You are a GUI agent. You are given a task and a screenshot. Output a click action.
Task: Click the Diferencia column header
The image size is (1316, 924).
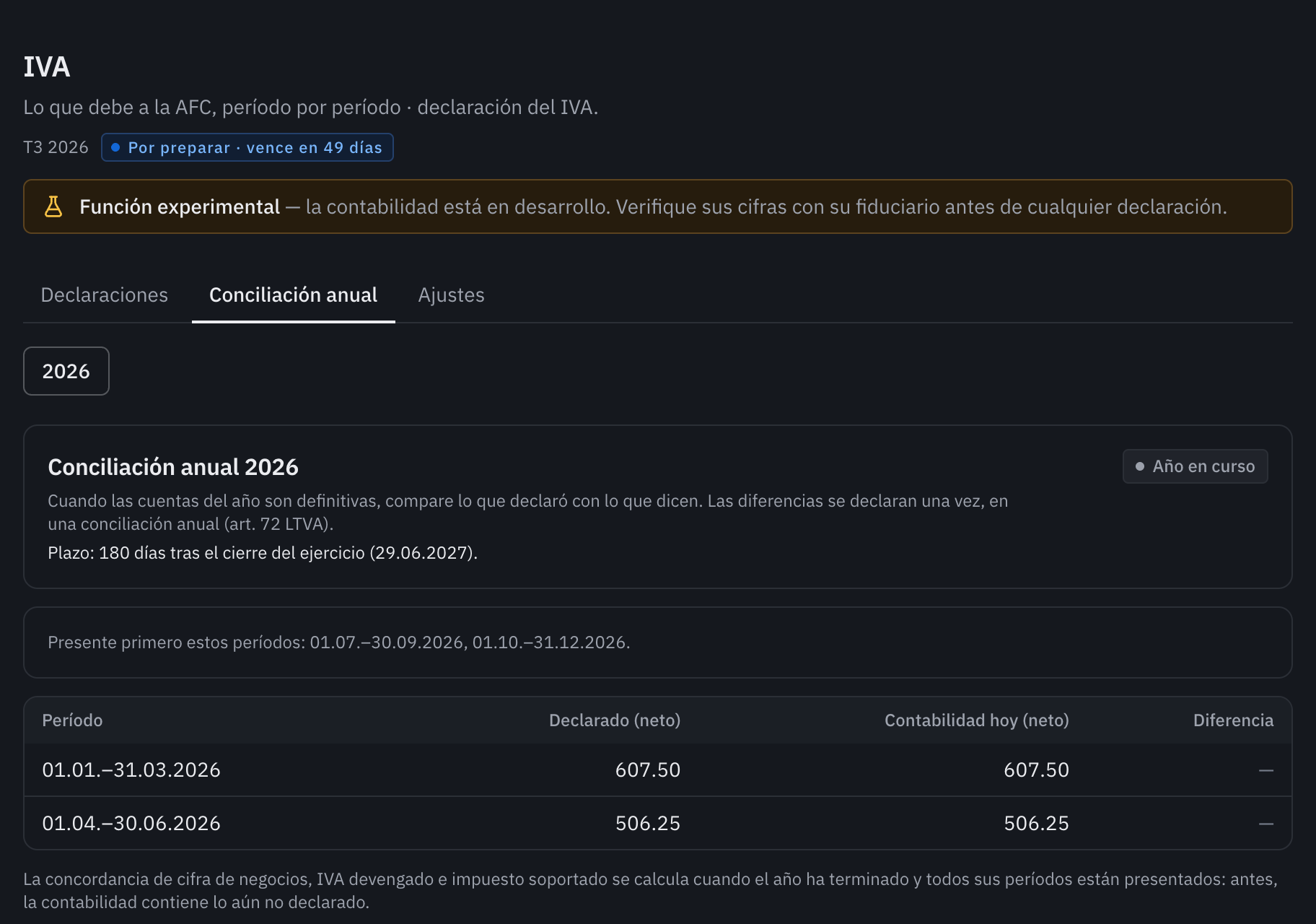pyautogui.click(x=1233, y=720)
